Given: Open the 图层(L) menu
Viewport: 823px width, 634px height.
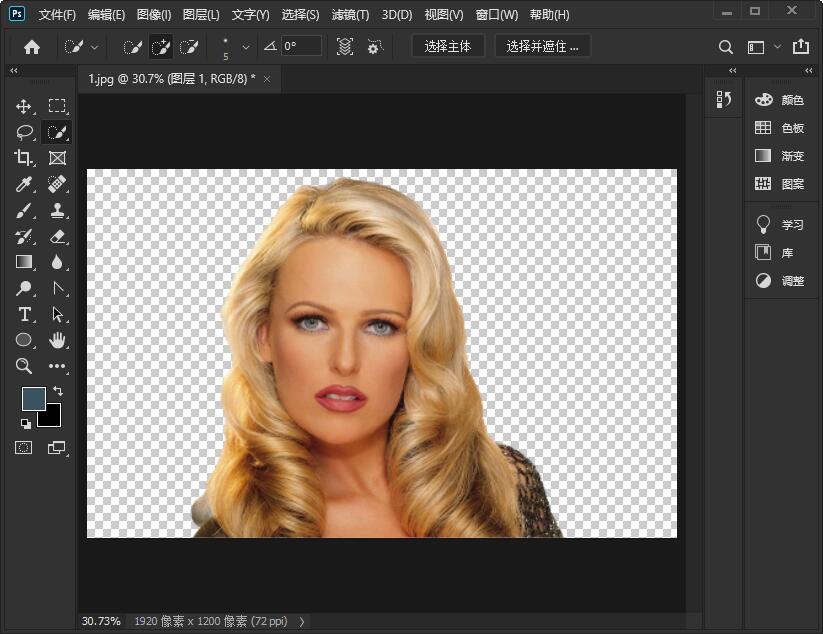Looking at the screenshot, I should pos(201,15).
